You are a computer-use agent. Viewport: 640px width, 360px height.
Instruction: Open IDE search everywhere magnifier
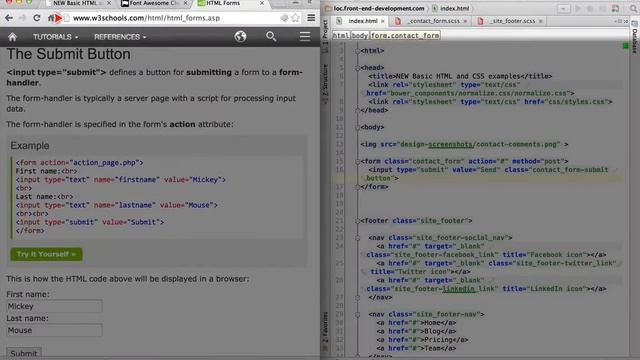pos(633,9)
